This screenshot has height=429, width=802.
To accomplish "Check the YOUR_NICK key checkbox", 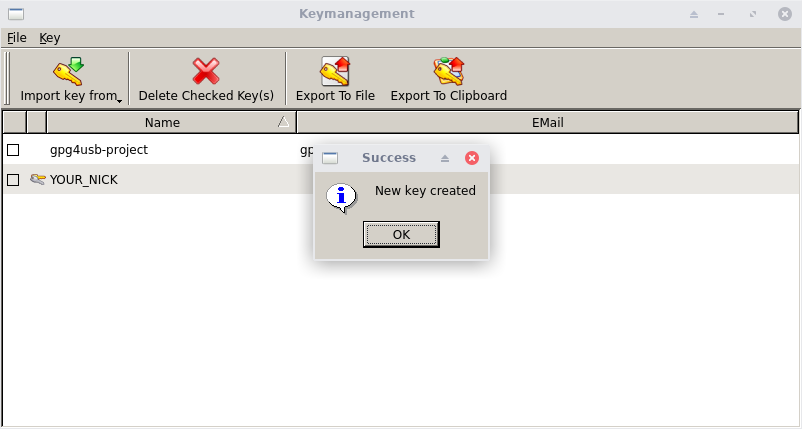I will click(x=13, y=179).
